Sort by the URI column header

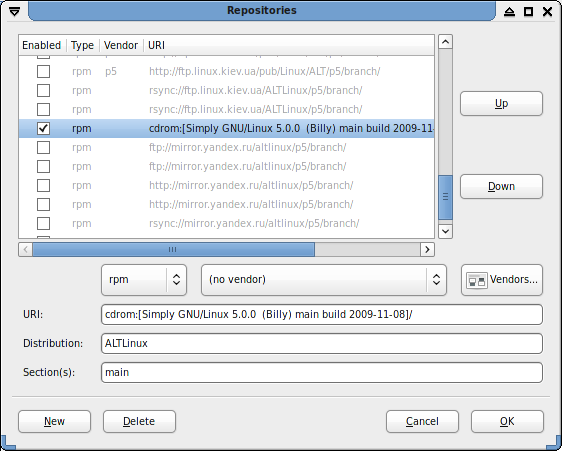point(289,45)
